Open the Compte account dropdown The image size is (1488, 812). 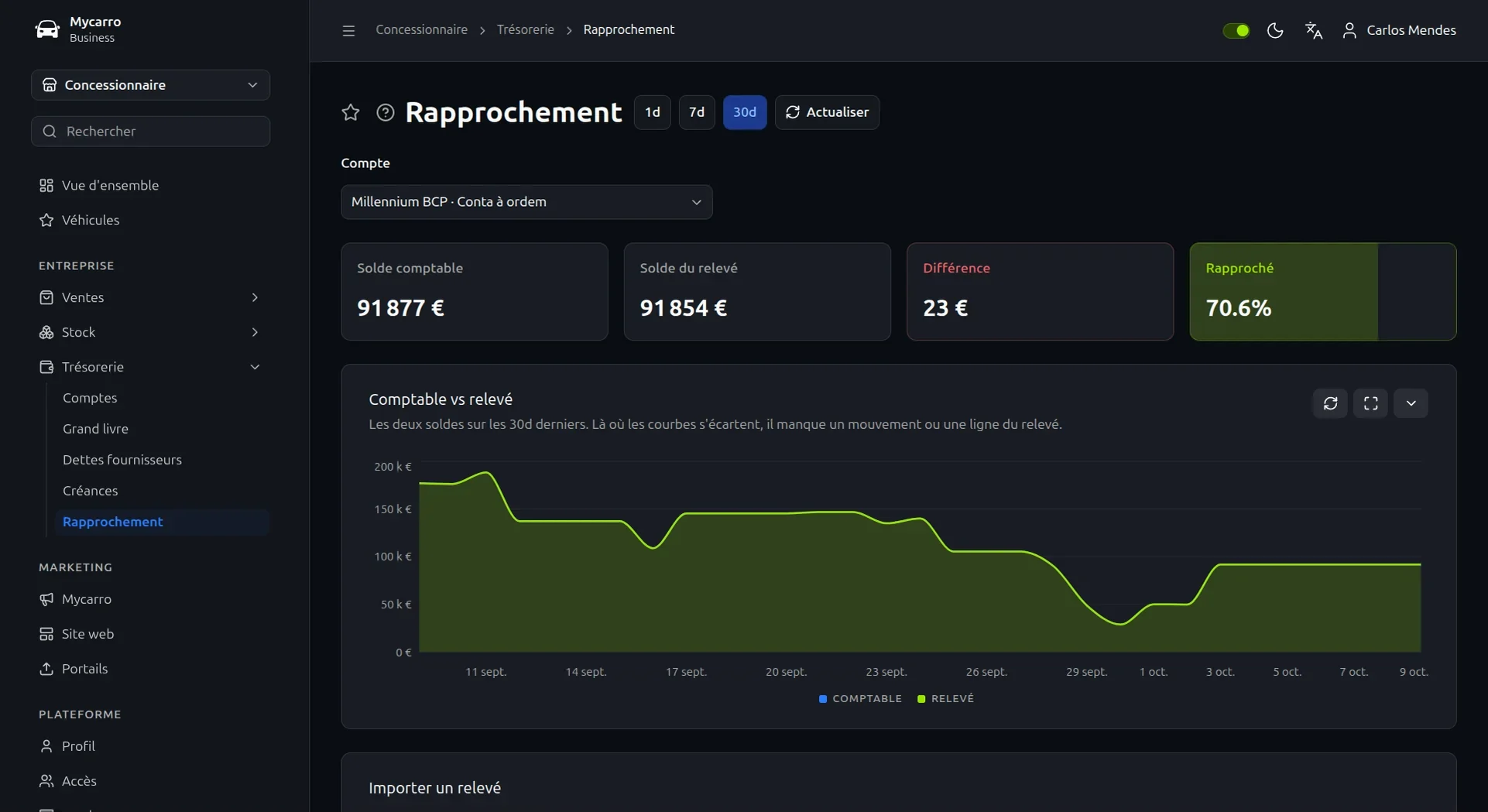(x=526, y=202)
